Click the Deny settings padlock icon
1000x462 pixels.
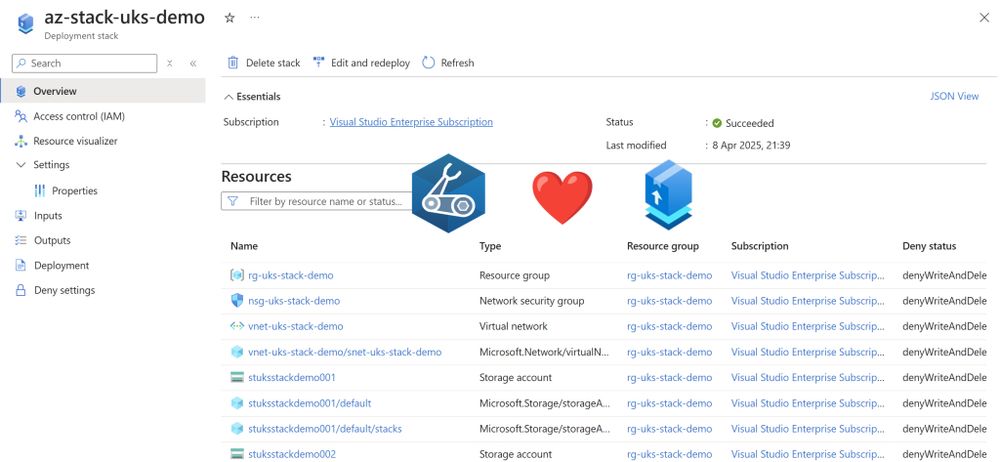click(x=20, y=290)
